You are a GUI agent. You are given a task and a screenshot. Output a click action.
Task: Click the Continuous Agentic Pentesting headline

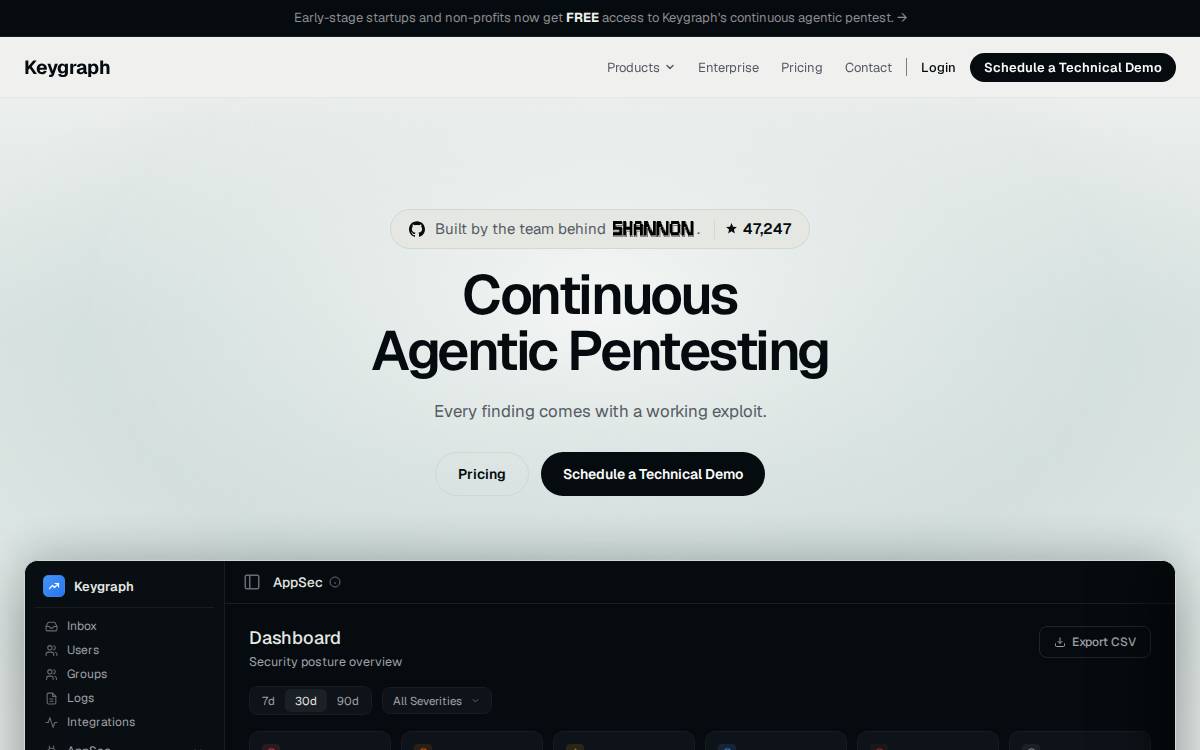[600, 323]
